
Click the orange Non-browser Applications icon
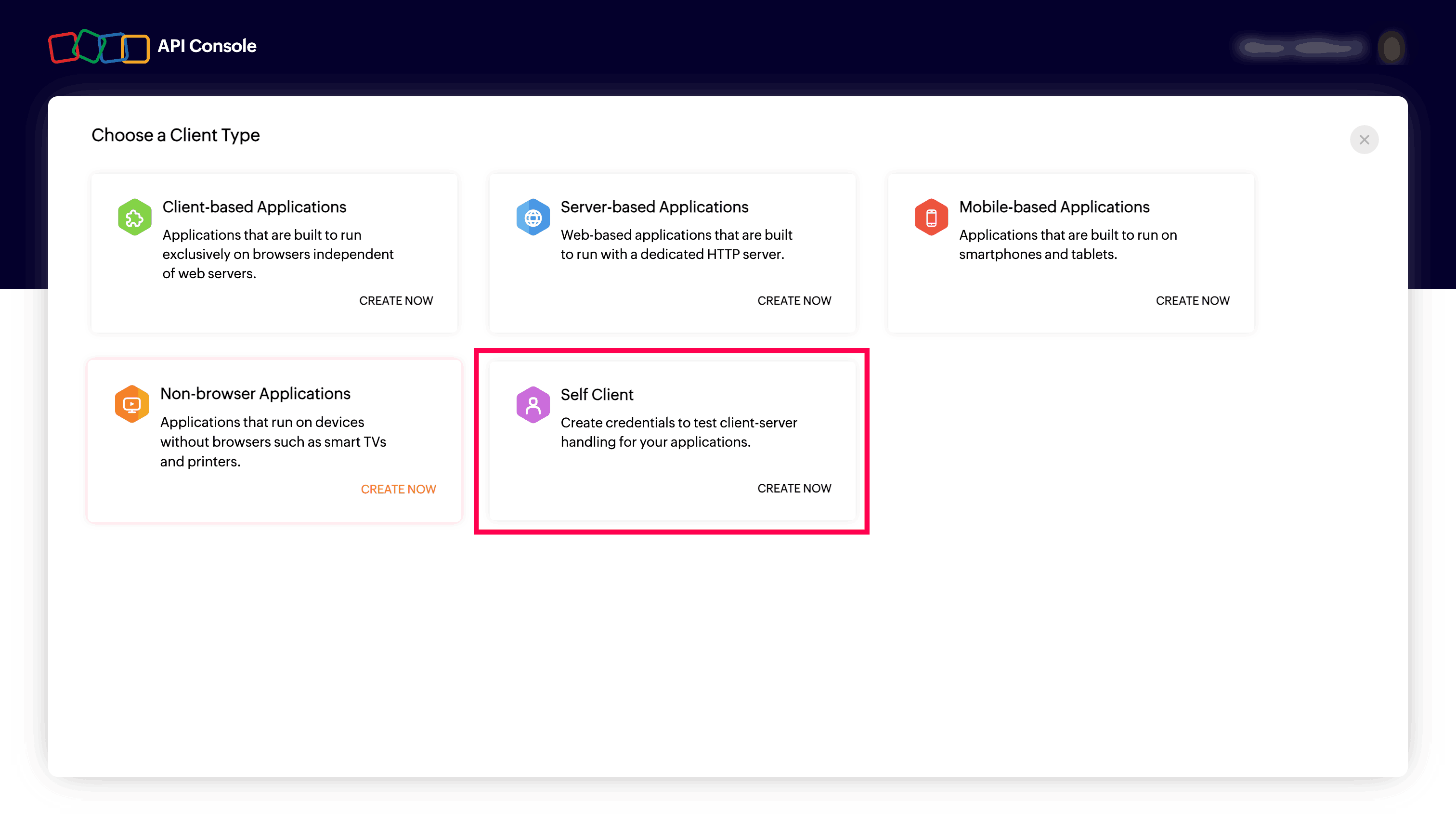131,404
